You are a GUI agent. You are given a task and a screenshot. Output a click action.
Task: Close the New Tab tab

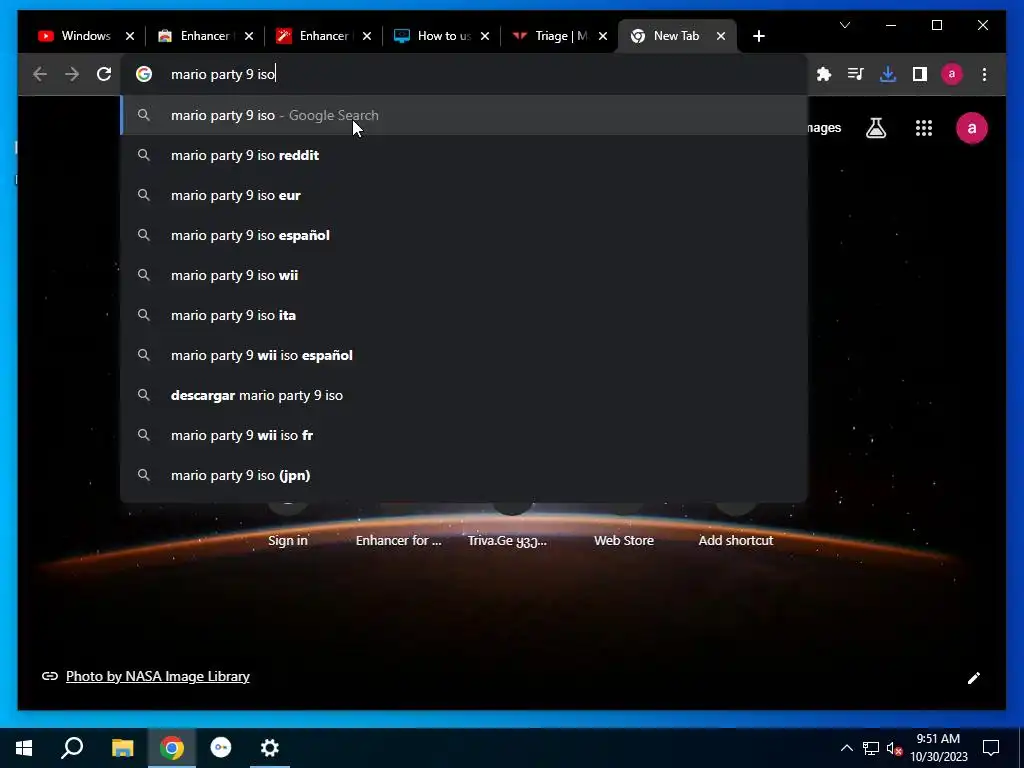(721, 37)
